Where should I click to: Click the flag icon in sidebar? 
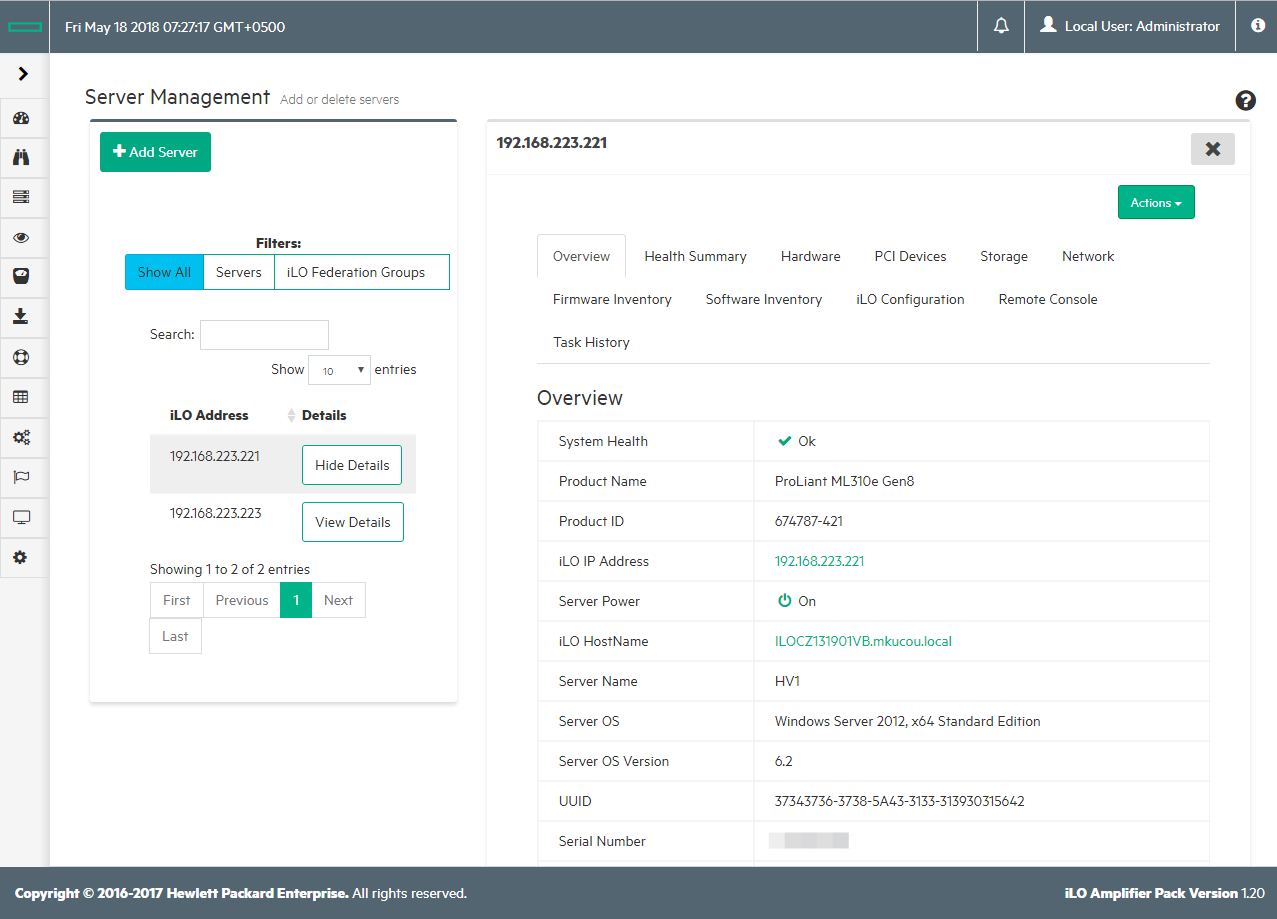tap(21, 477)
